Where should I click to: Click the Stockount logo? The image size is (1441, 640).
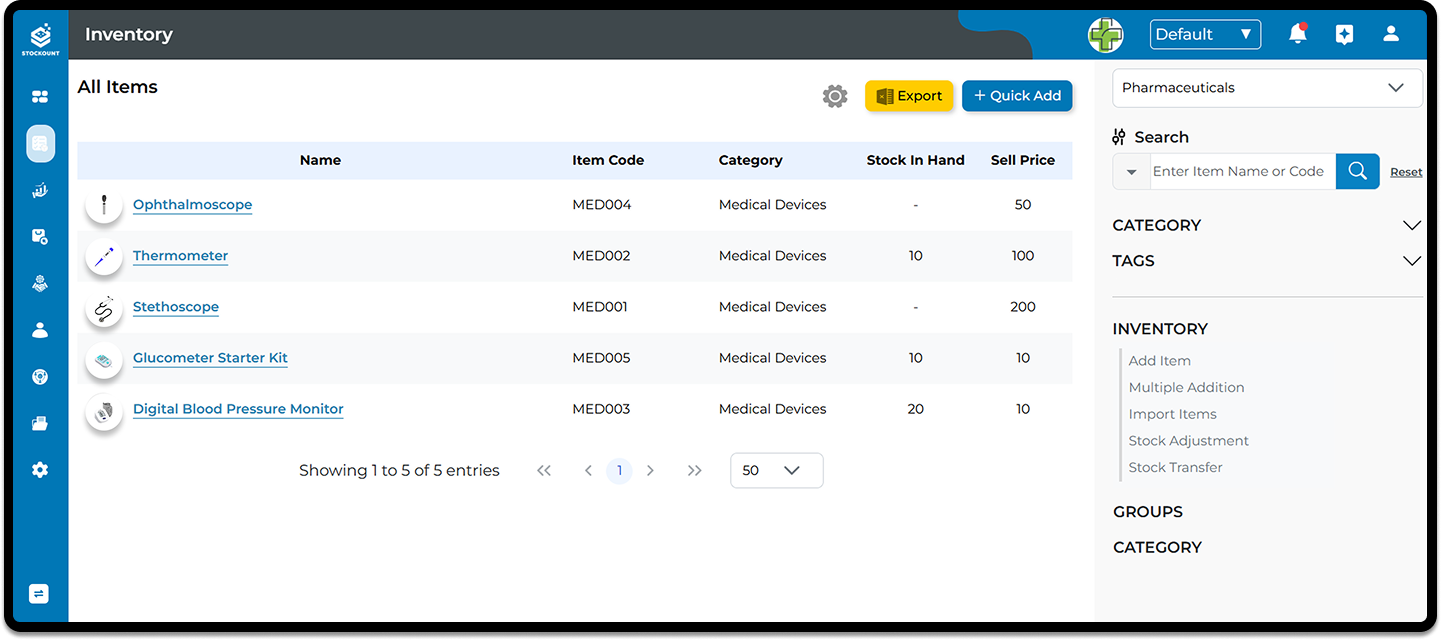40,39
